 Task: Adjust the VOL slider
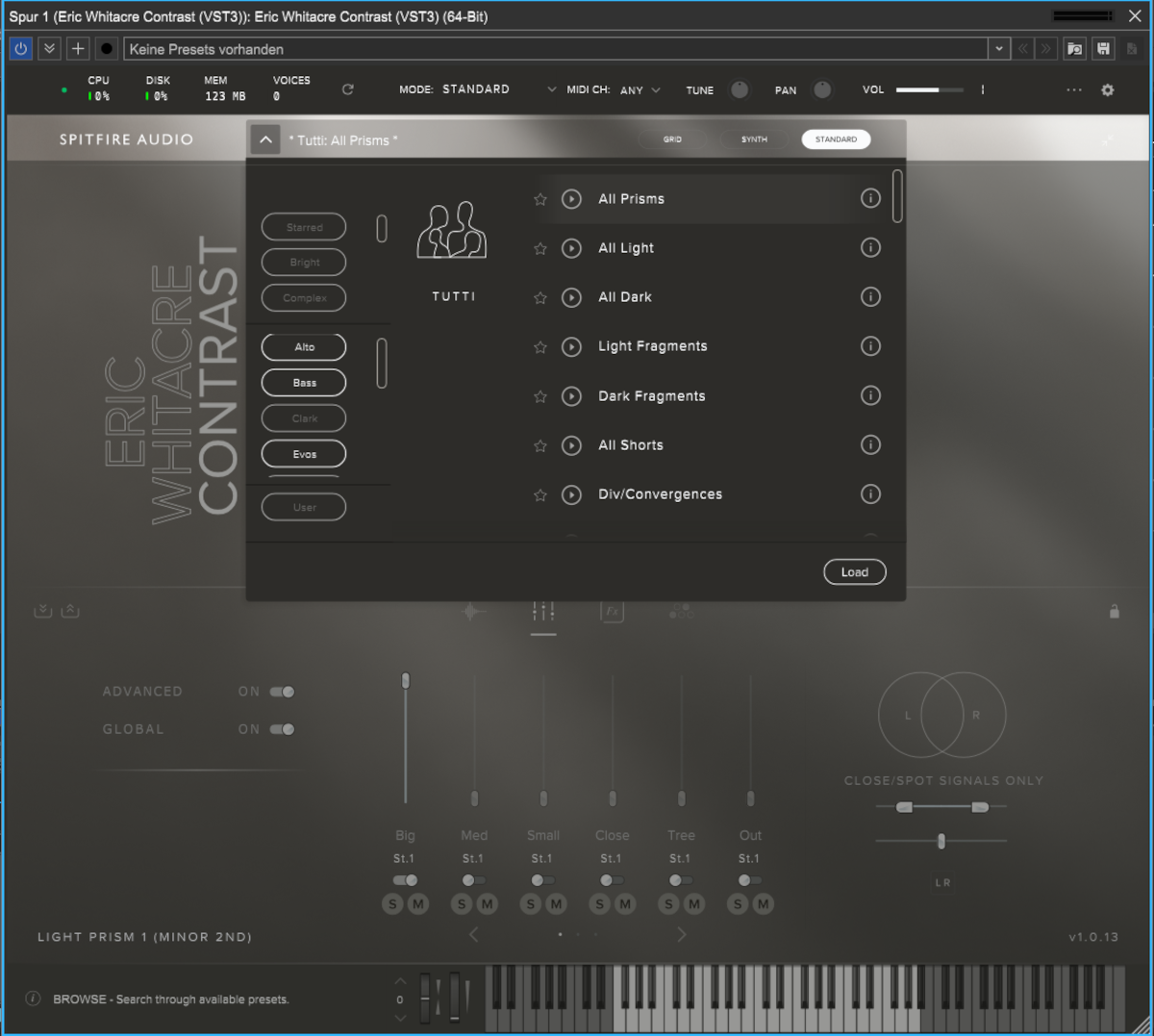tap(929, 89)
